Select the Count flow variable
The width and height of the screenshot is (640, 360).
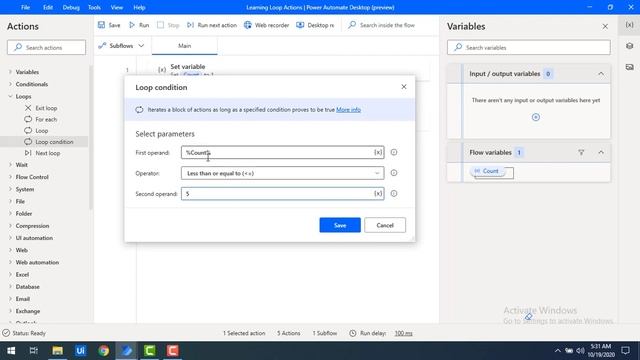tap(487, 171)
